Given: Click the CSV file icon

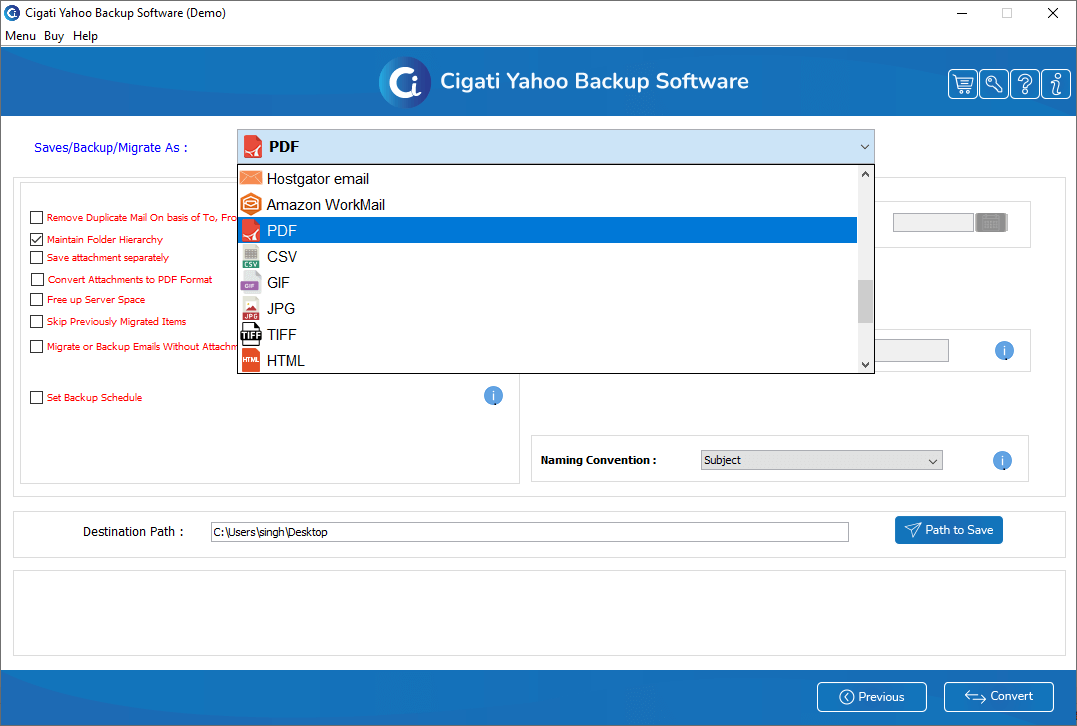Looking at the screenshot, I should pyautogui.click(x=251, y=256).
